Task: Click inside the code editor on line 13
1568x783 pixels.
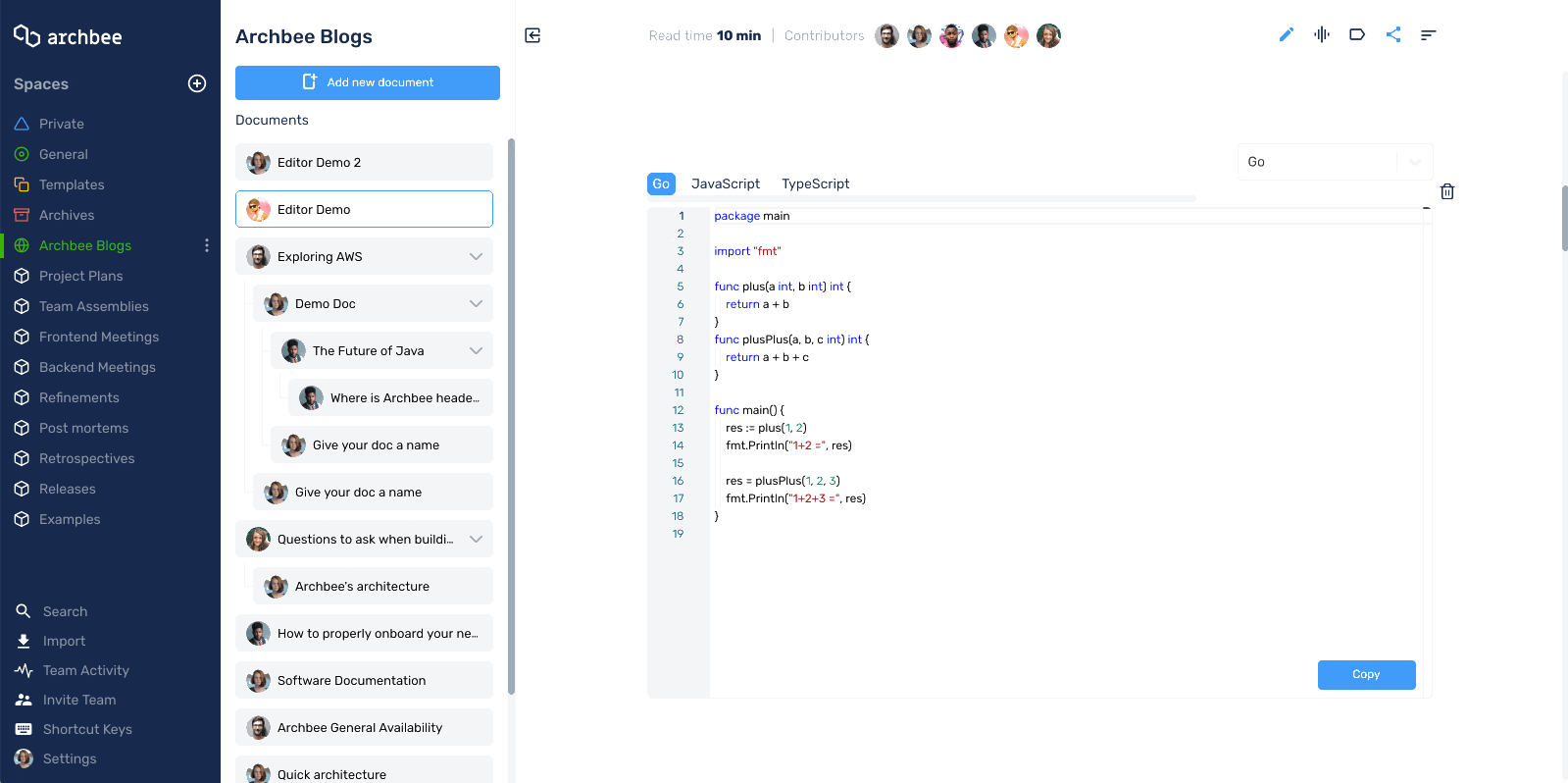Action: tap(1065, 428)
